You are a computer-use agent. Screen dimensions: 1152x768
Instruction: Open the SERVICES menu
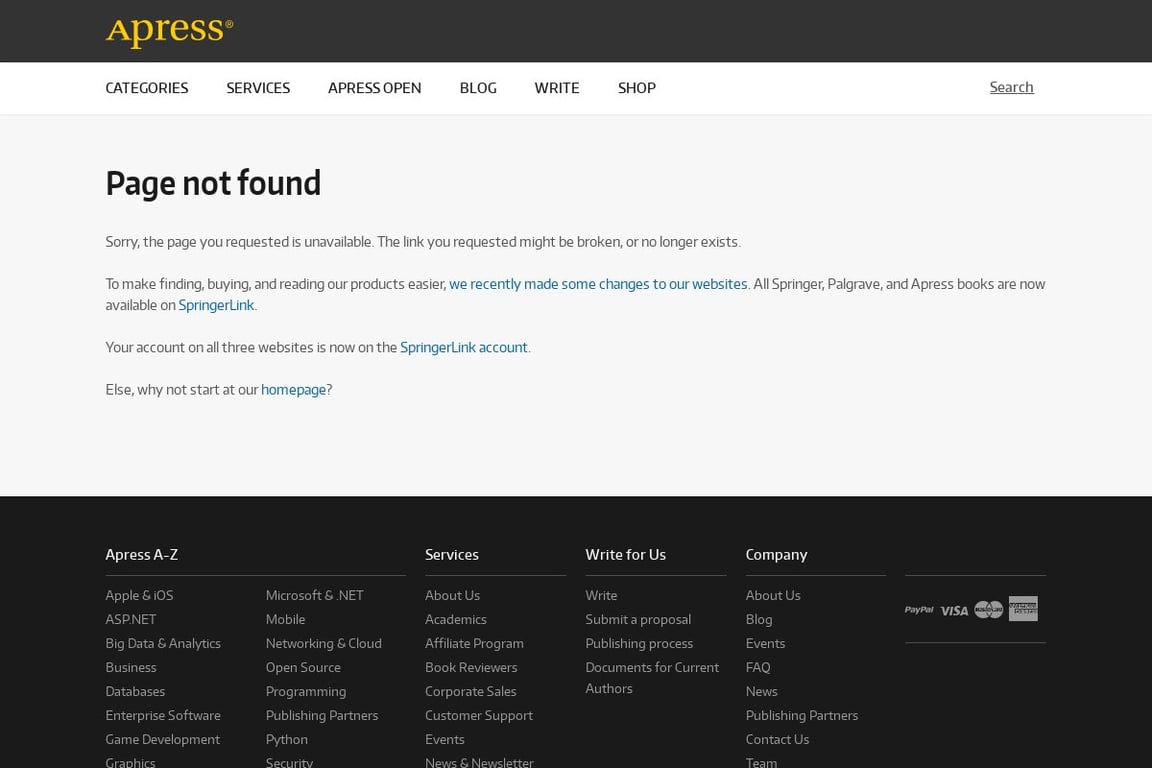258,88
